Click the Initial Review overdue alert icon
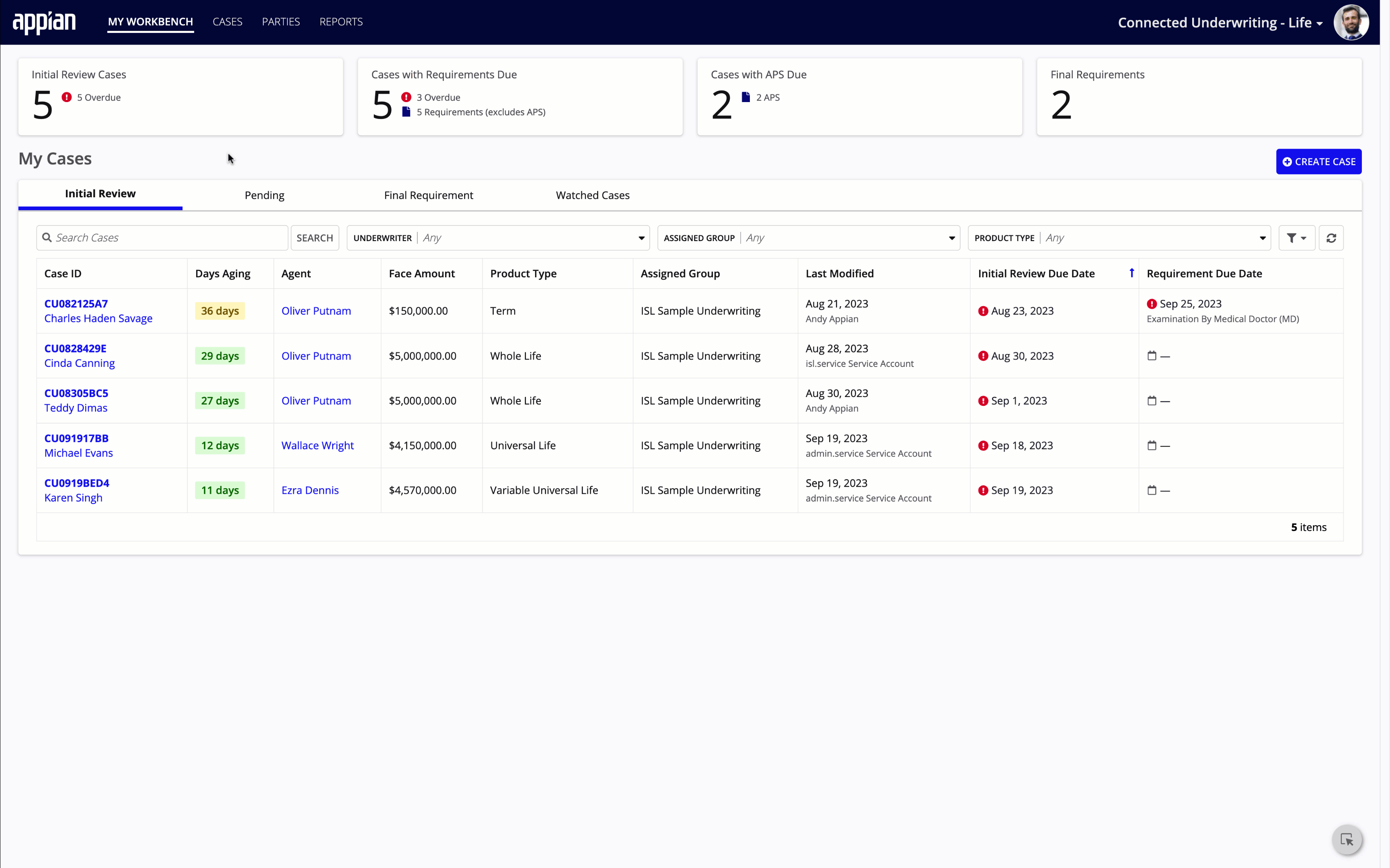Screen dimensions: 1390x868 point(67,97)
